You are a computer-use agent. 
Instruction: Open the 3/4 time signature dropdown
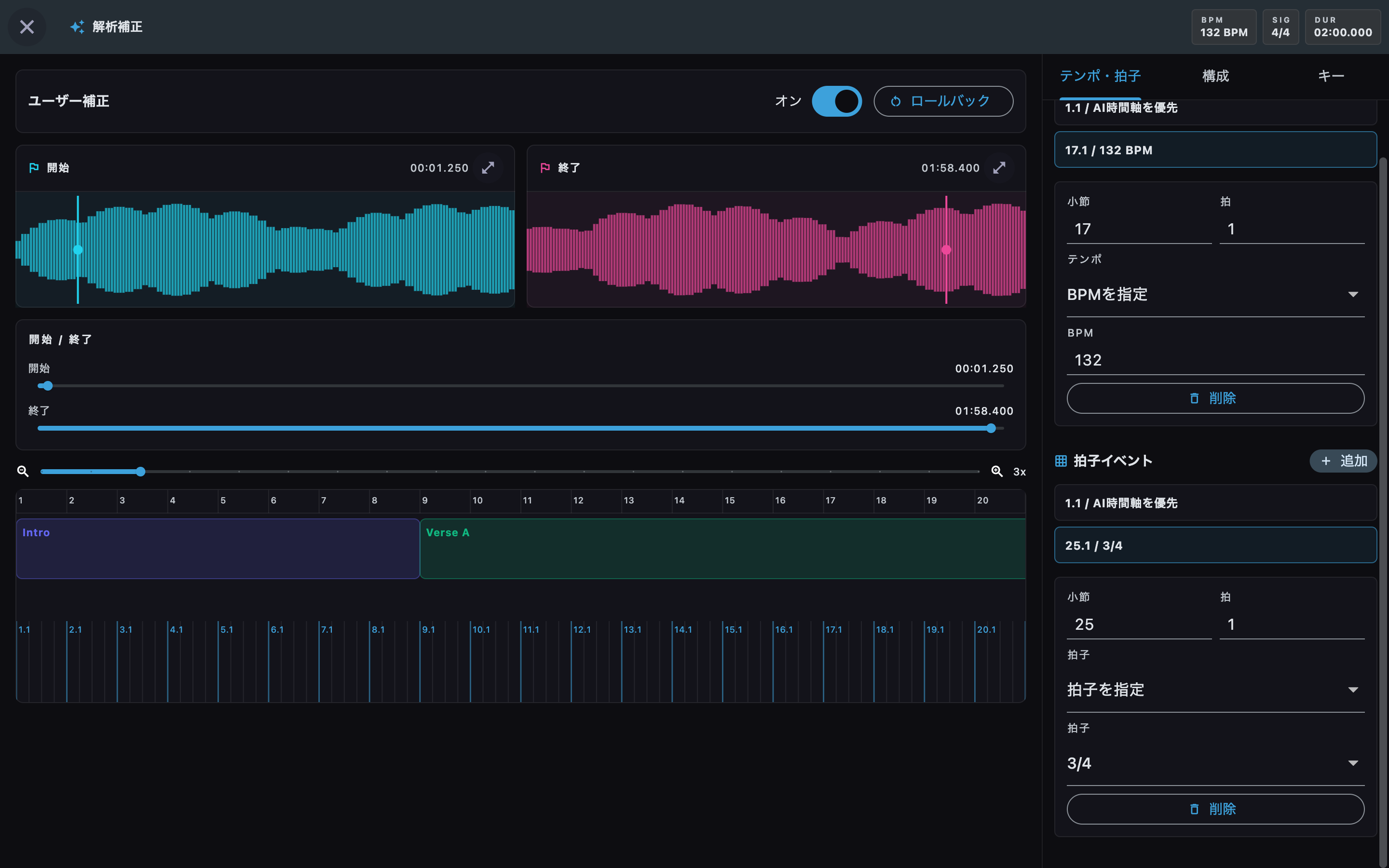tap(1215, 763)
